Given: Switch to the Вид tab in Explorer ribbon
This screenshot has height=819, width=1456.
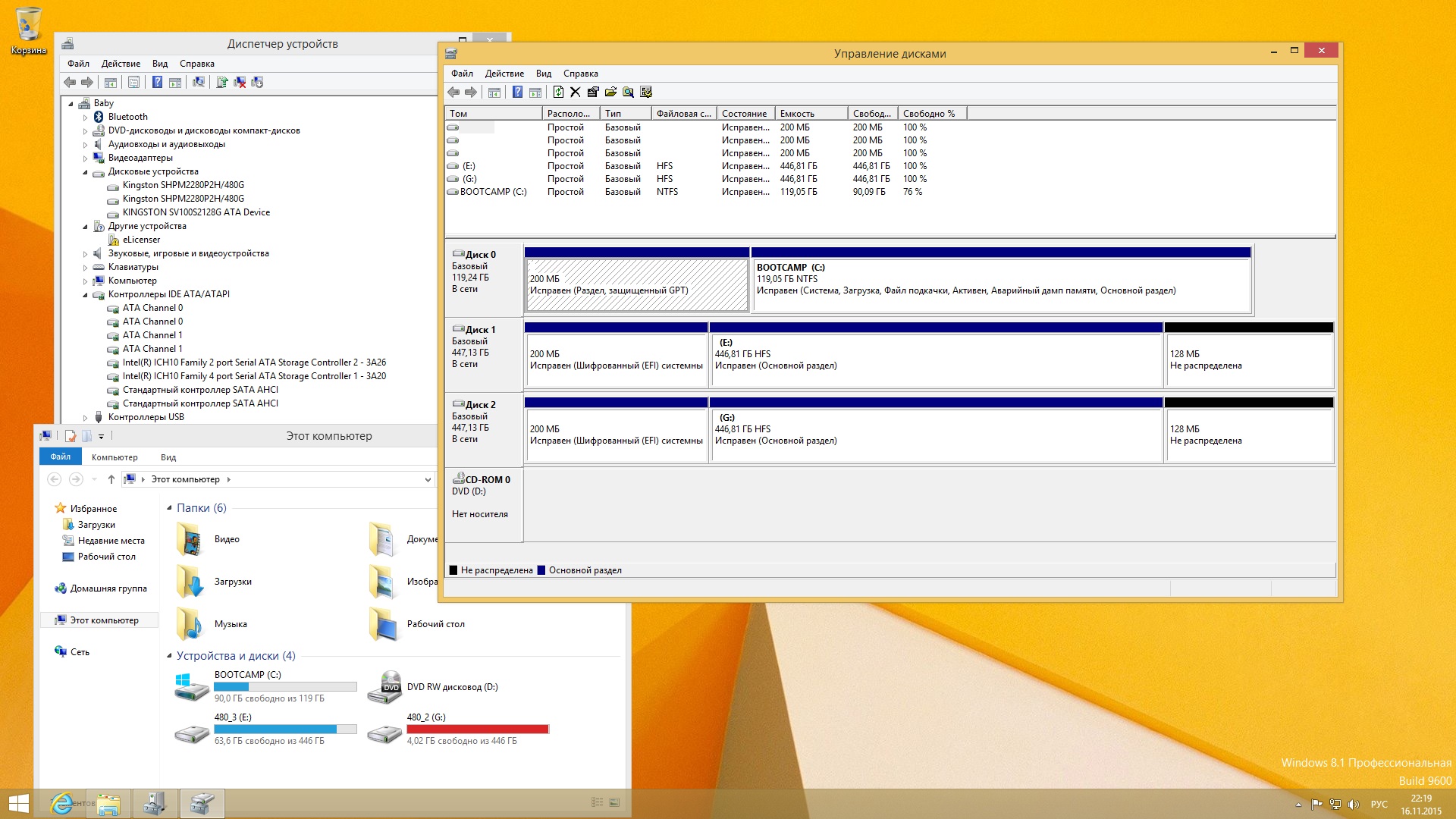Looking at the screenshot, I should (x=168, y=457).
